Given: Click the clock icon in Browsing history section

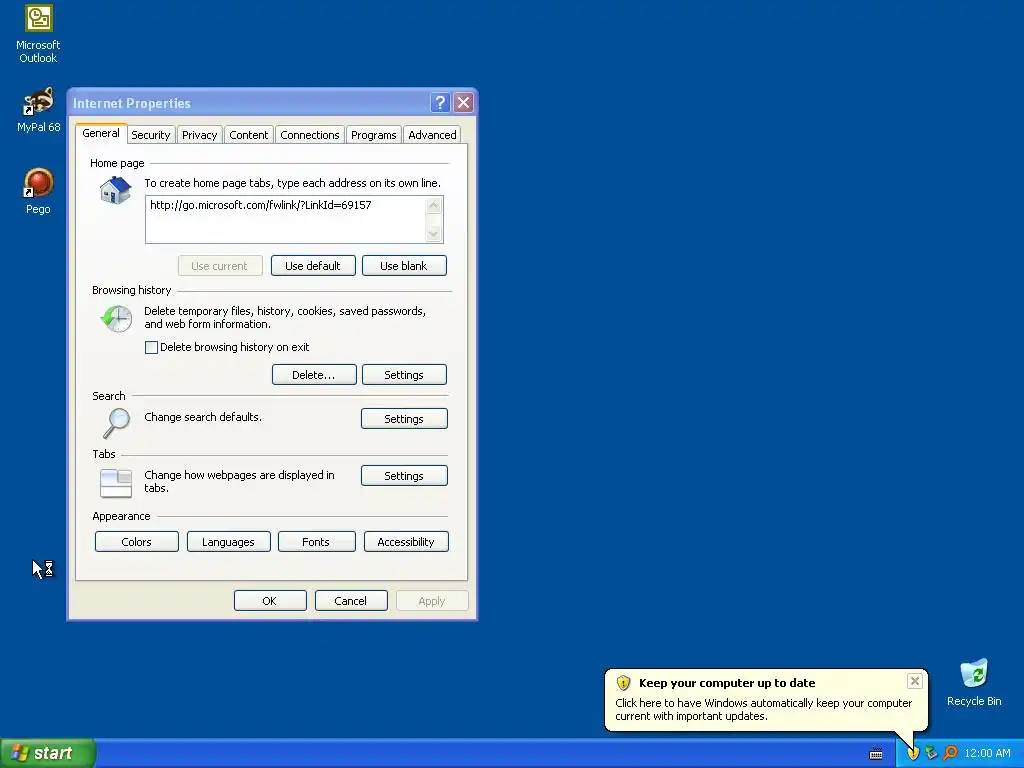Looking at the screenshot, I should click(x=116, y=319).
